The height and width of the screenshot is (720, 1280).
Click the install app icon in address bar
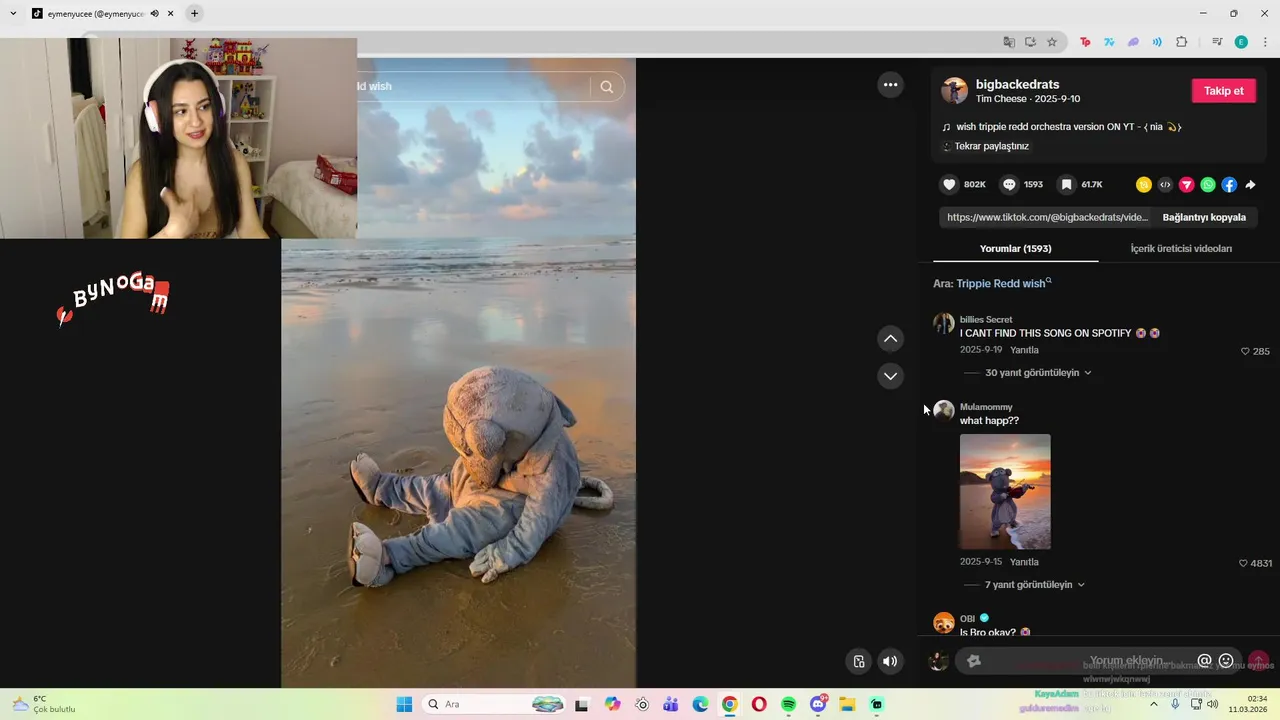click(x=1030, y=42)
